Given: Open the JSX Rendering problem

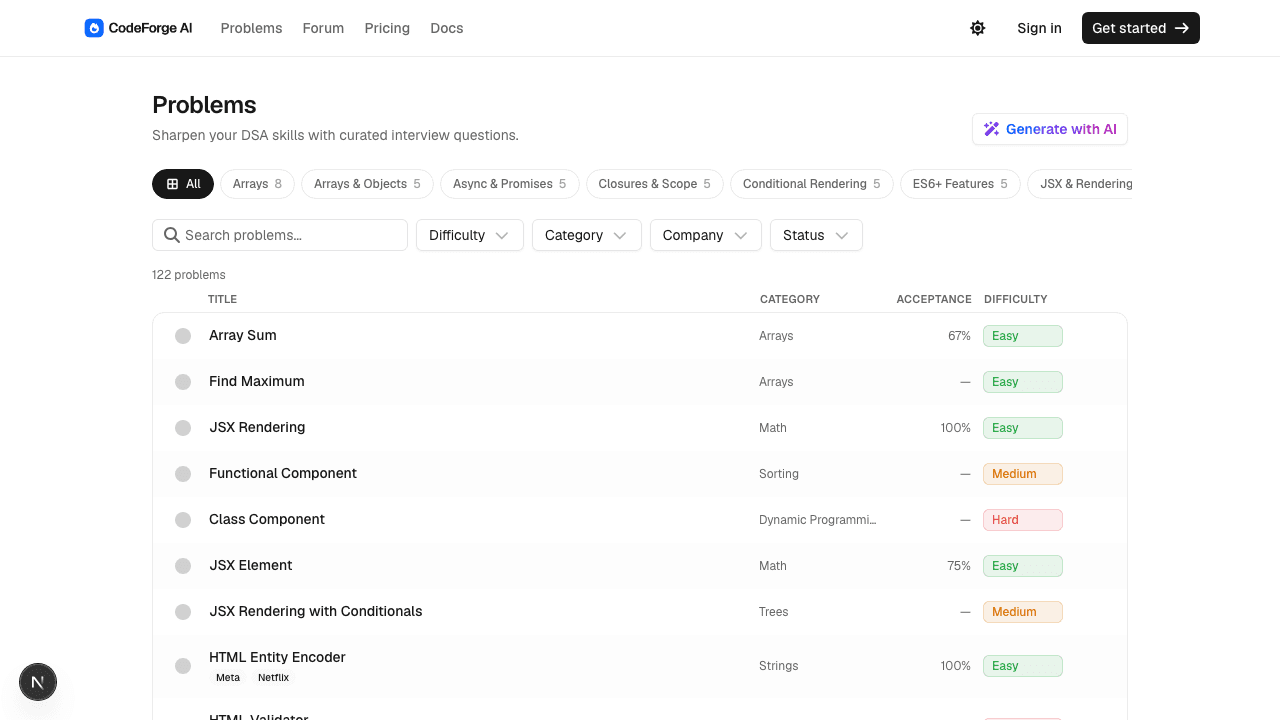Looking at the screenshot, I should point(257,427).
